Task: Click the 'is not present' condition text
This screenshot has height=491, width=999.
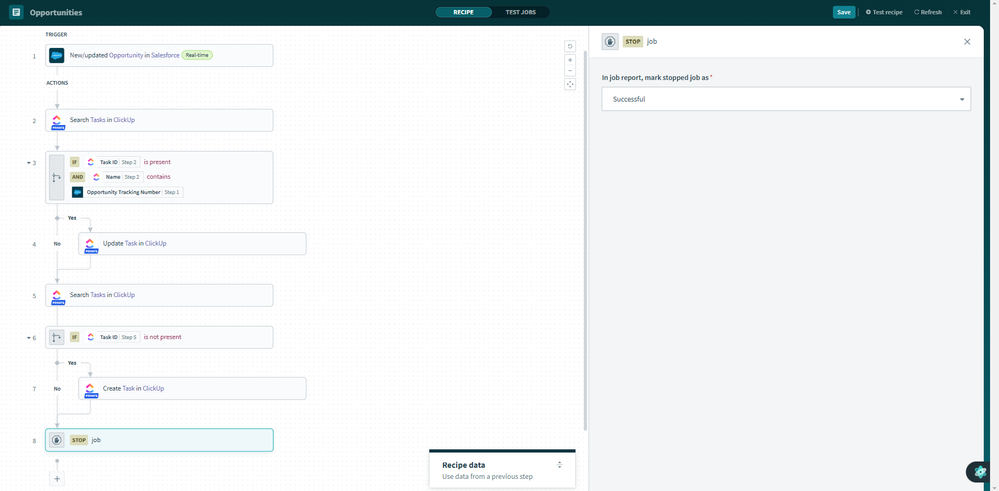Action: click(x=162, y=337)
